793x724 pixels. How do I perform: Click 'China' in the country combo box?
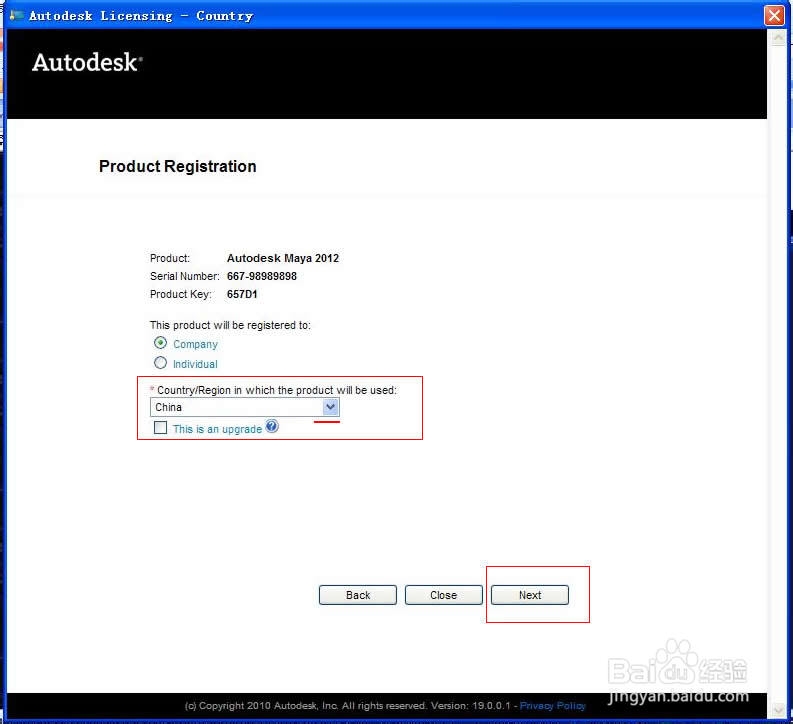(168, 408)
